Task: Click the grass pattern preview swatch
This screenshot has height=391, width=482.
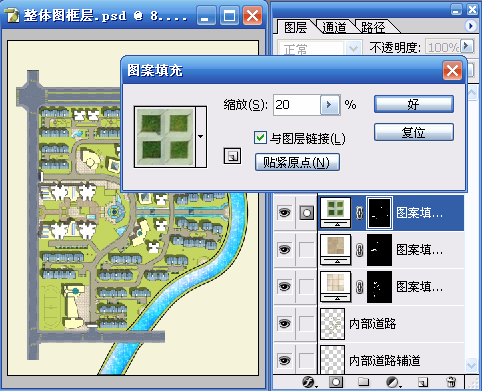Action: (x=165, y=137)
